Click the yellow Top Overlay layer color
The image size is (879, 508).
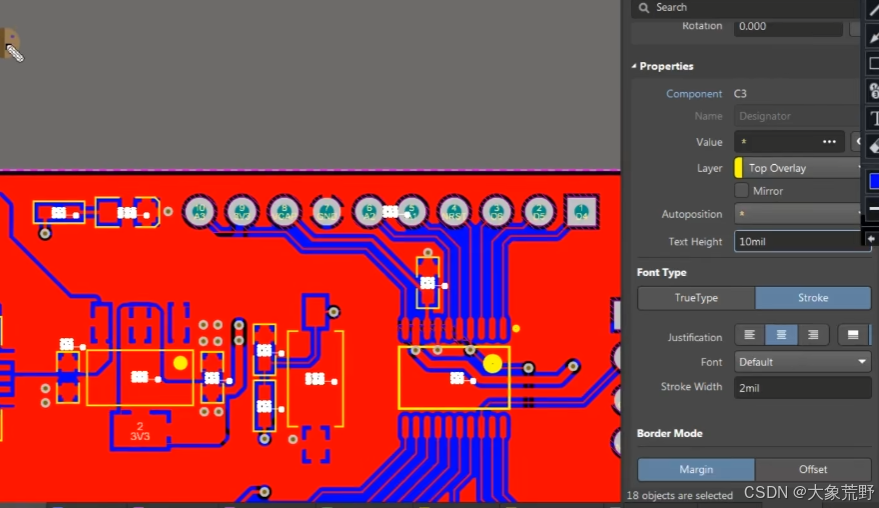point(738,168)
